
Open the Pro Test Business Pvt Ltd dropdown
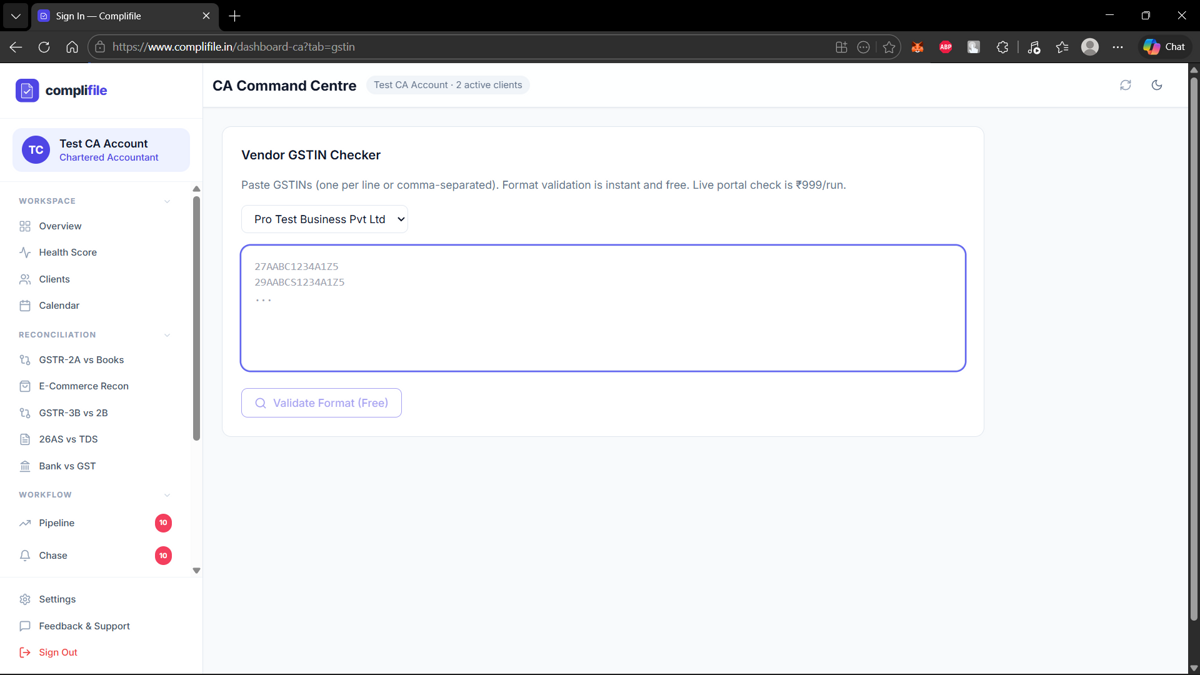tap(324, 219)
